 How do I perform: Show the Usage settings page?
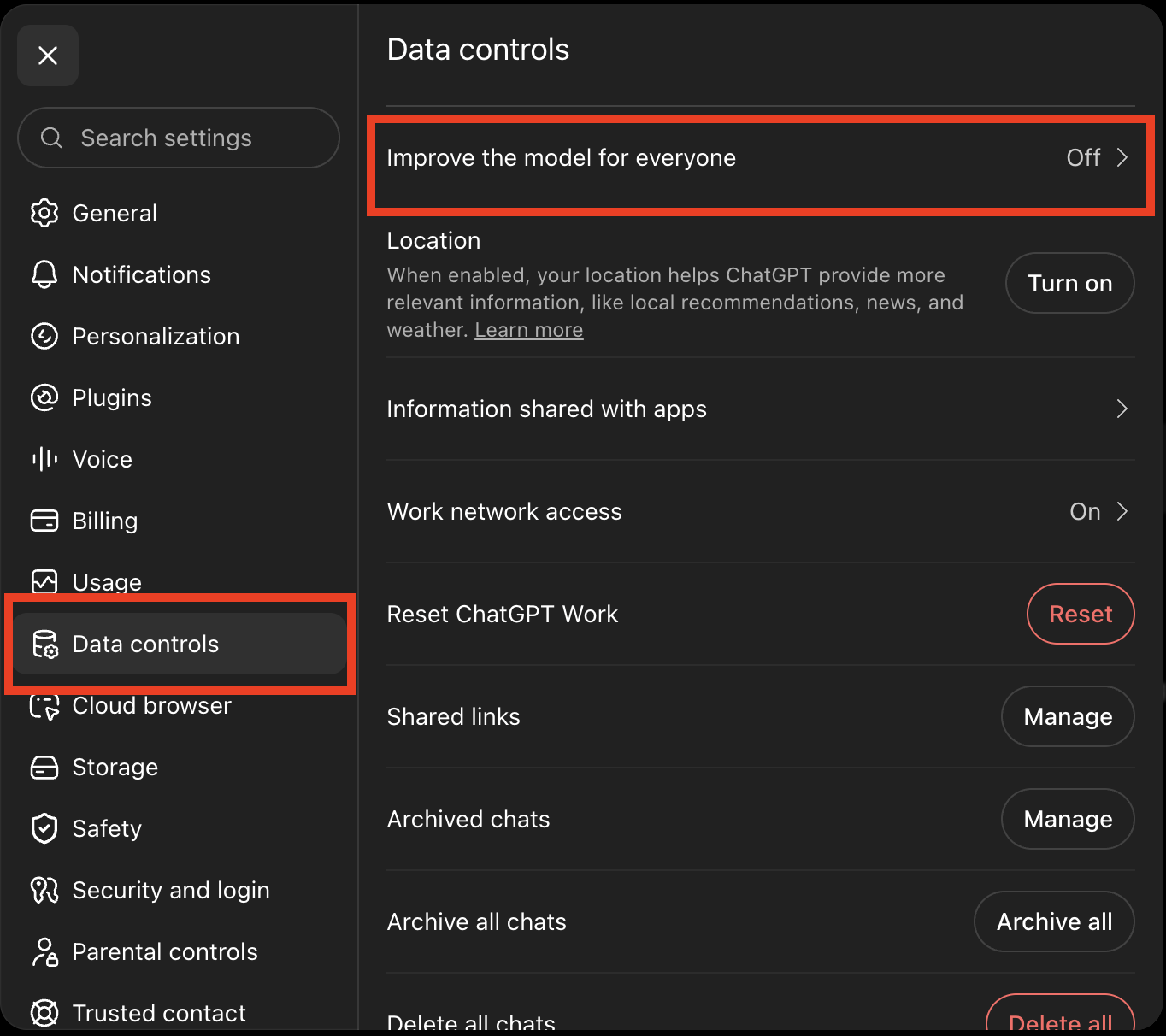(x=179, y=582)
